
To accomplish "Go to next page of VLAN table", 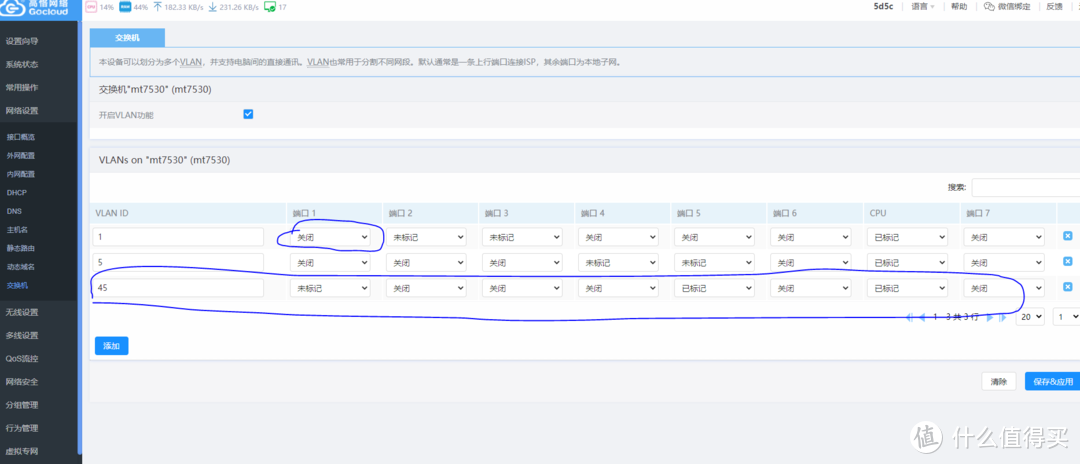I will (x=990, y=317).
